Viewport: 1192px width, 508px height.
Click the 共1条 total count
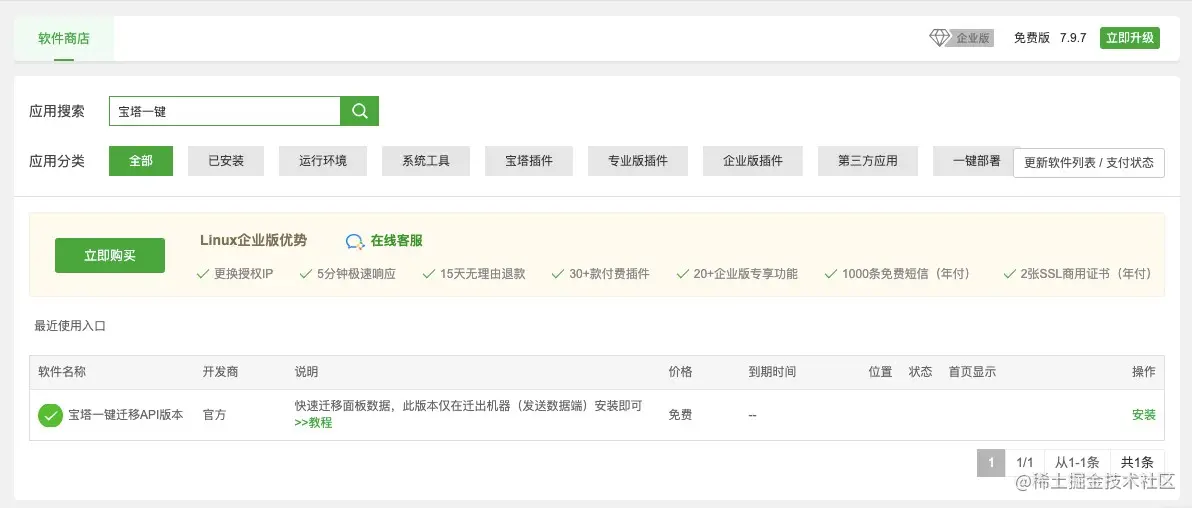click(x=1138, y=462)
